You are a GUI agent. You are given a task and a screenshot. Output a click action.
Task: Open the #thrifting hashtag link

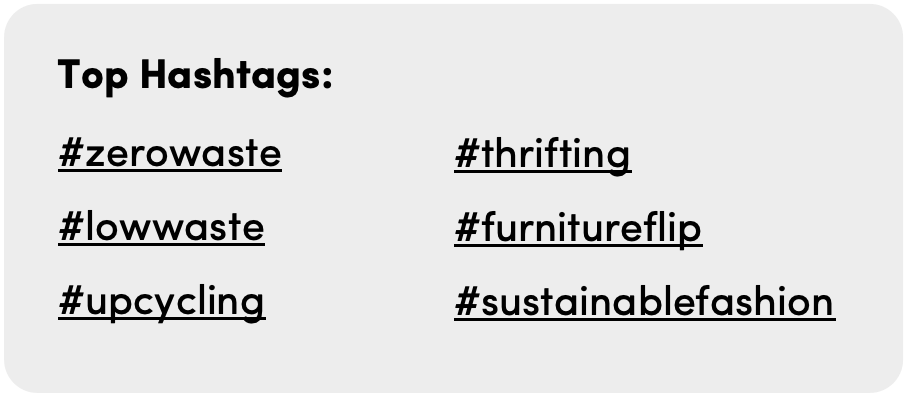pyautogui.click(x=543, y=155)
